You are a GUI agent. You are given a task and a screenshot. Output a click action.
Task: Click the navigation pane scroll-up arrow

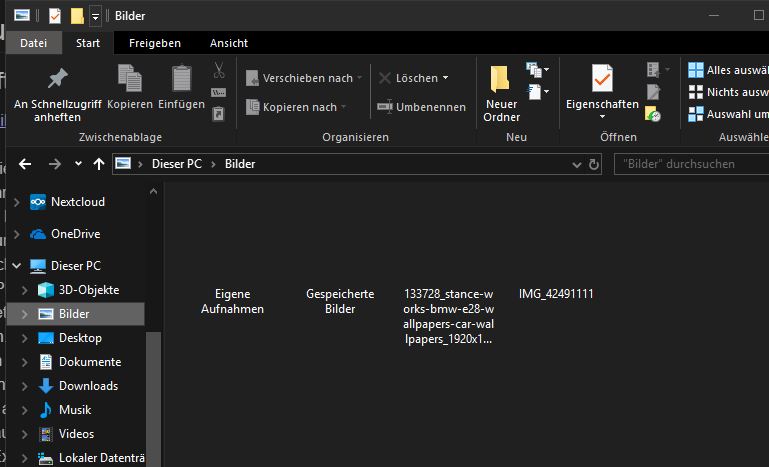[154, 191]
